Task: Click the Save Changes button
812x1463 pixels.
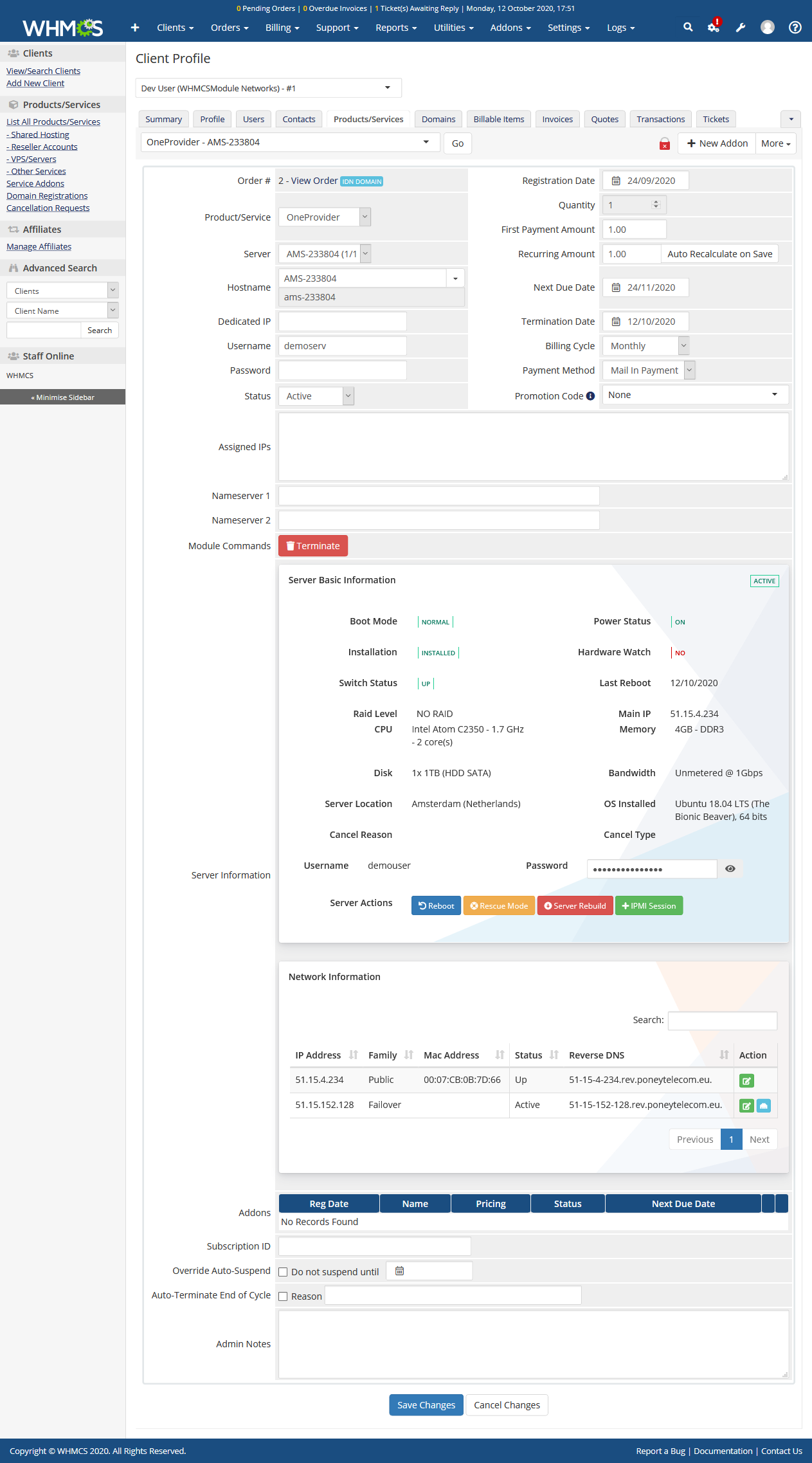Action: (x=426, y=1405)
